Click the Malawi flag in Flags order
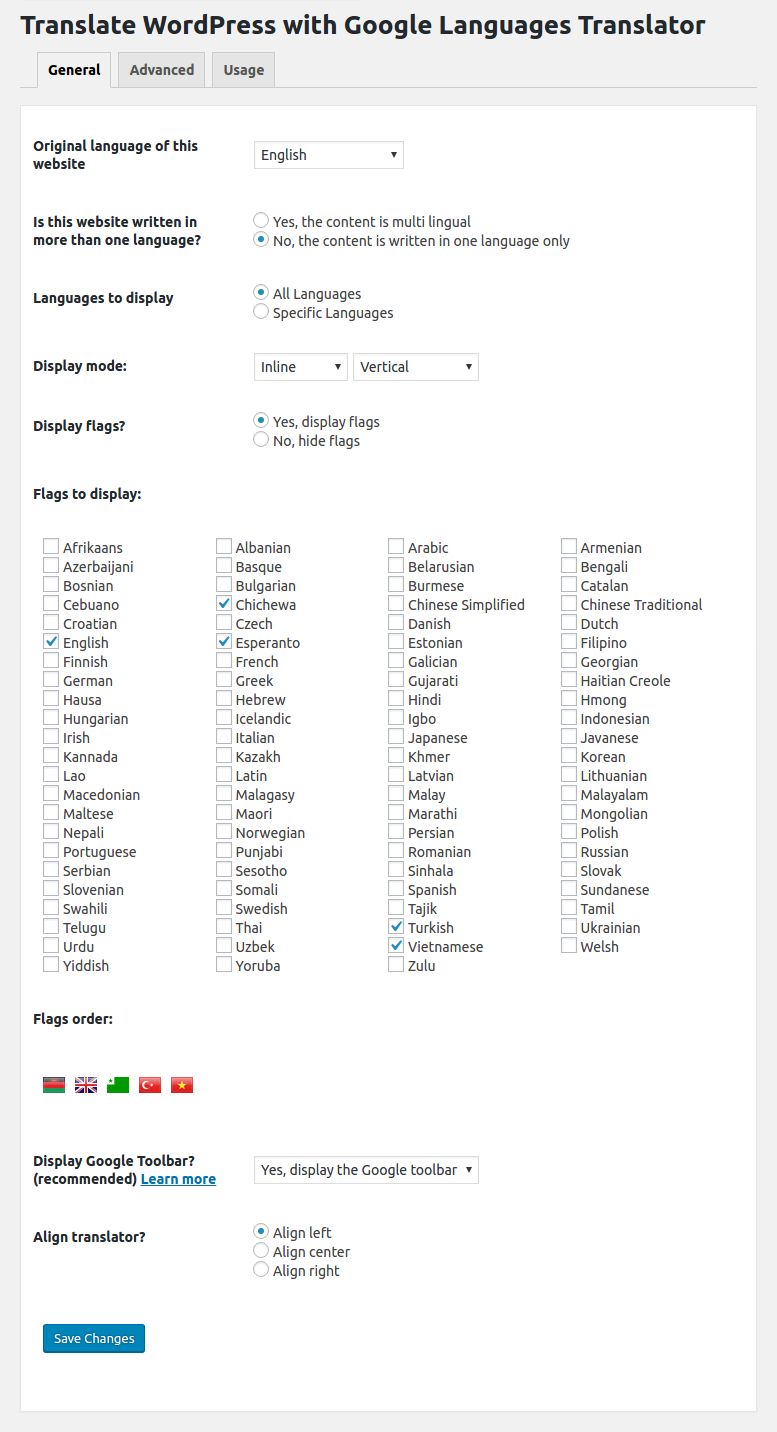This screenshot has width=777, height=1432. [54, 1085]
